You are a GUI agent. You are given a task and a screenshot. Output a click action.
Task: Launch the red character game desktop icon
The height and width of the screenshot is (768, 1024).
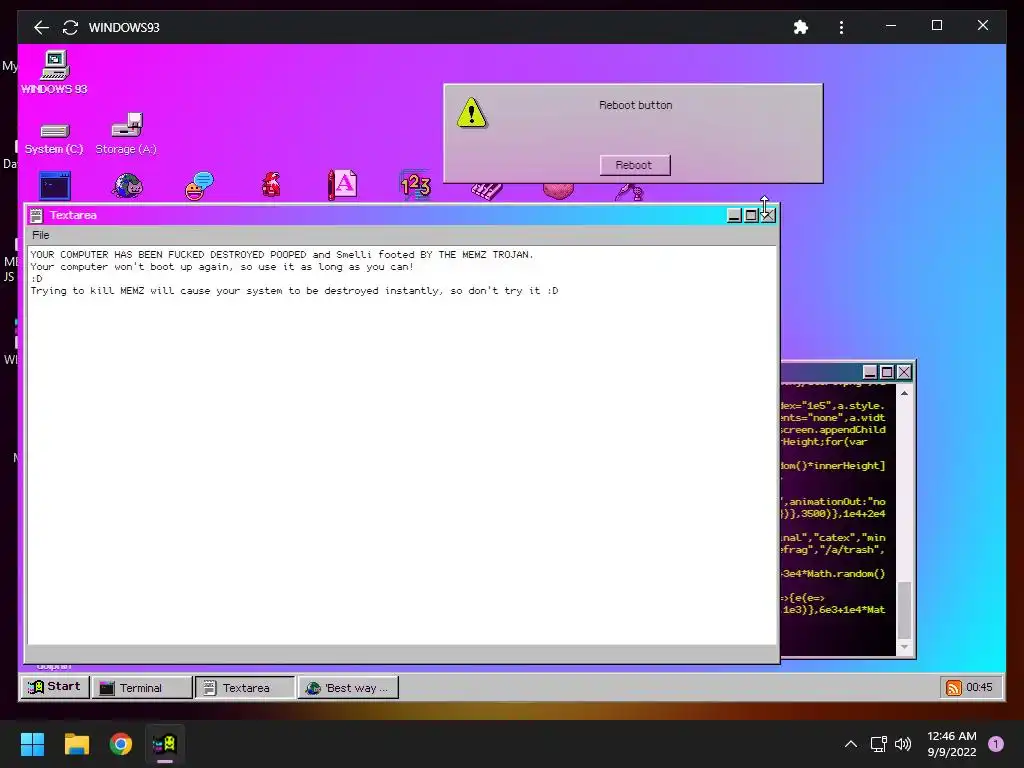click(x=271, y=185)
